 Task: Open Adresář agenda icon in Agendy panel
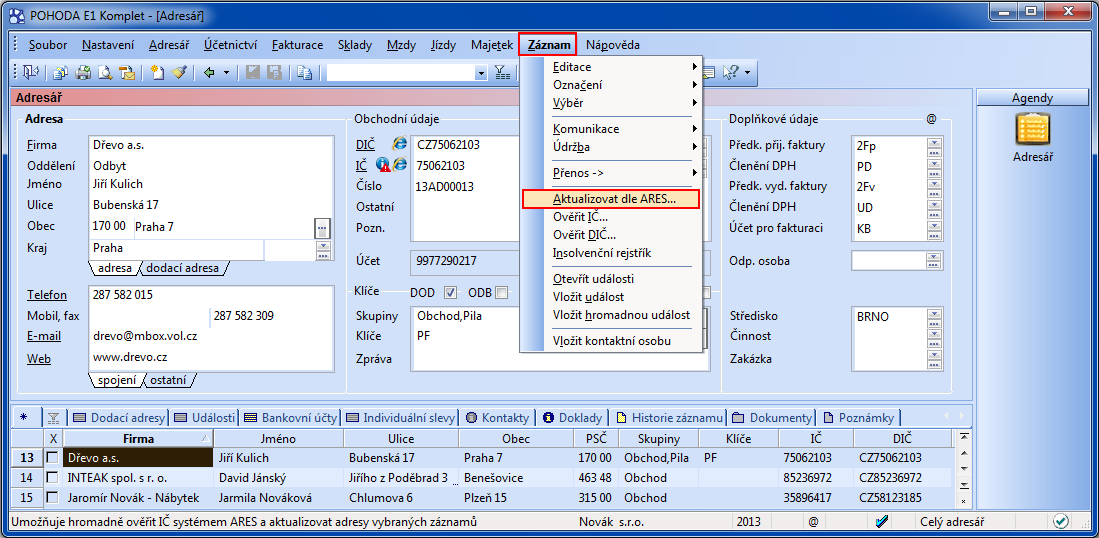(x=1032, y=130)
